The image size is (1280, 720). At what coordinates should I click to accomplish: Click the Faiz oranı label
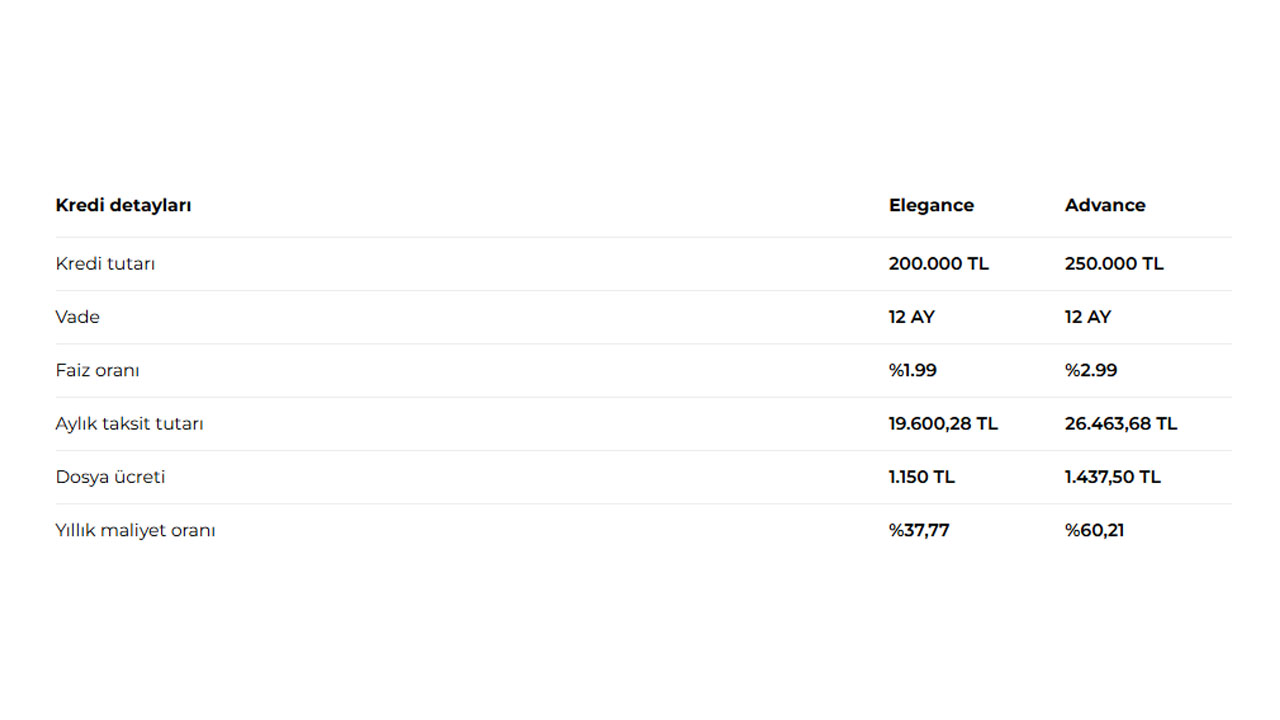pyautogui.click(x=97, y=370)
